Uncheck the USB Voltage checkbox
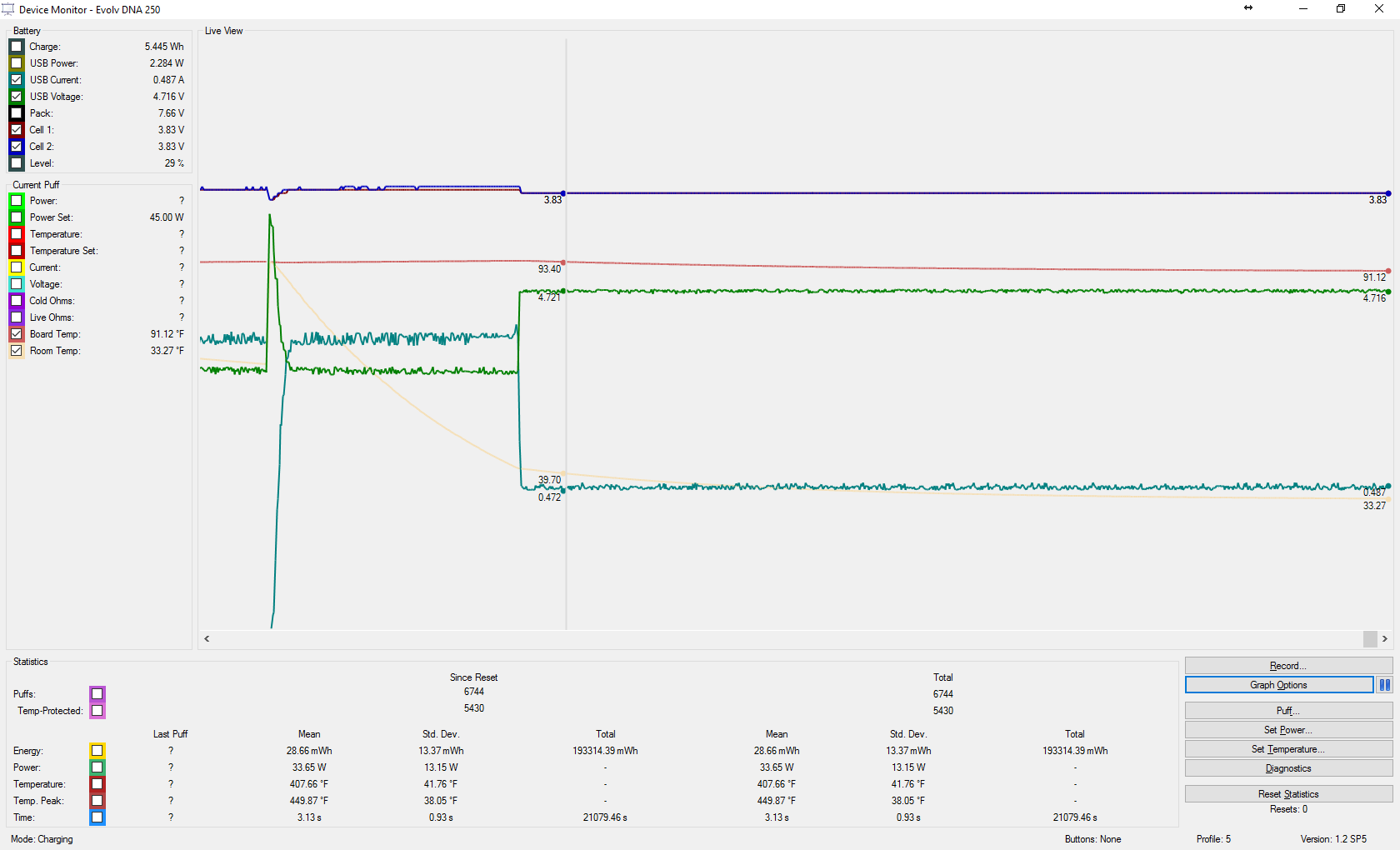Viewport: 1400px width, 850px height. 17,97
